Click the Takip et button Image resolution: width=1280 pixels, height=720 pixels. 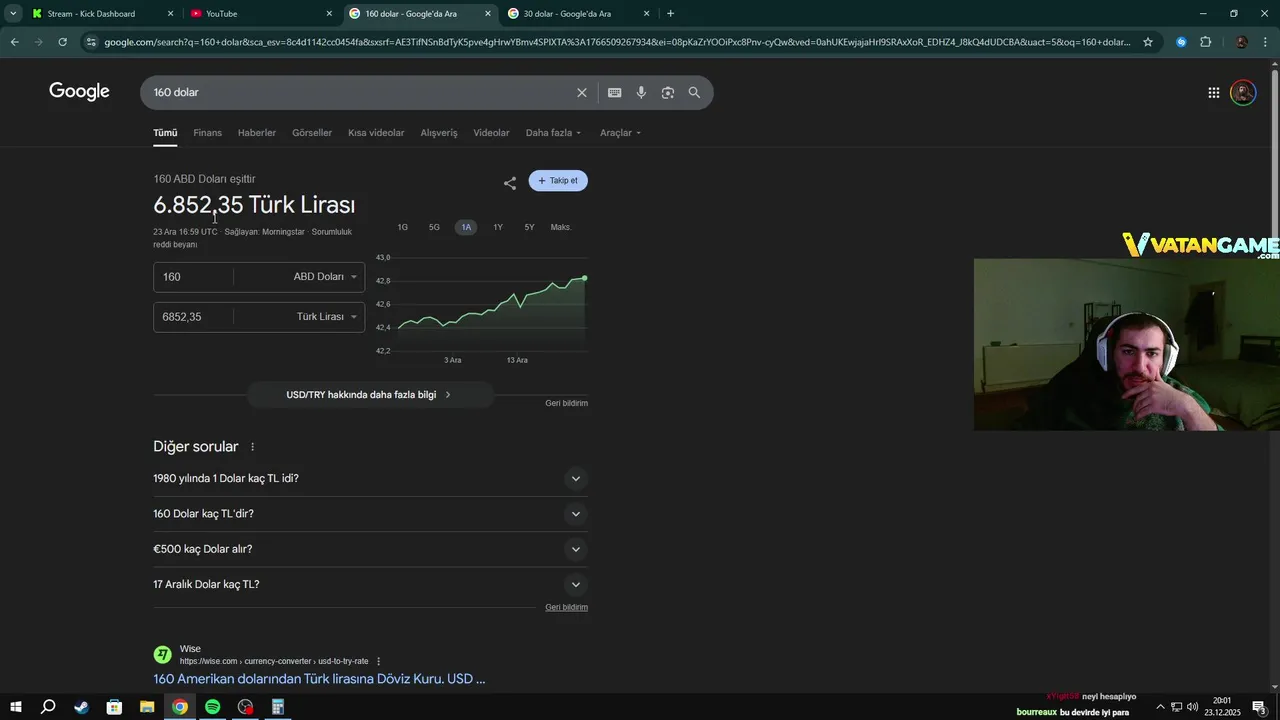tap(558, 181)
